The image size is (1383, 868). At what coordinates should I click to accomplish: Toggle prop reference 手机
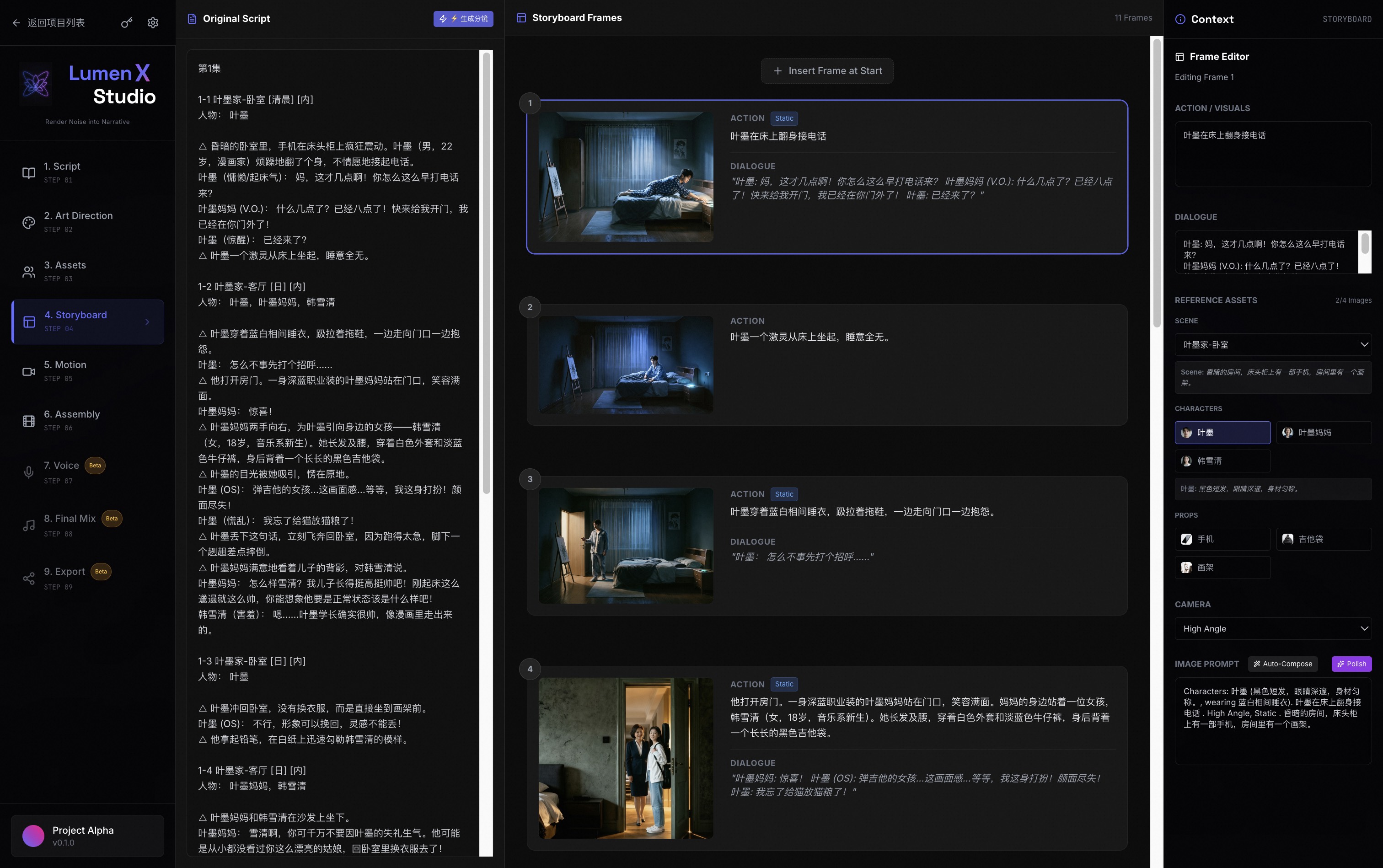pos(1222,539)
